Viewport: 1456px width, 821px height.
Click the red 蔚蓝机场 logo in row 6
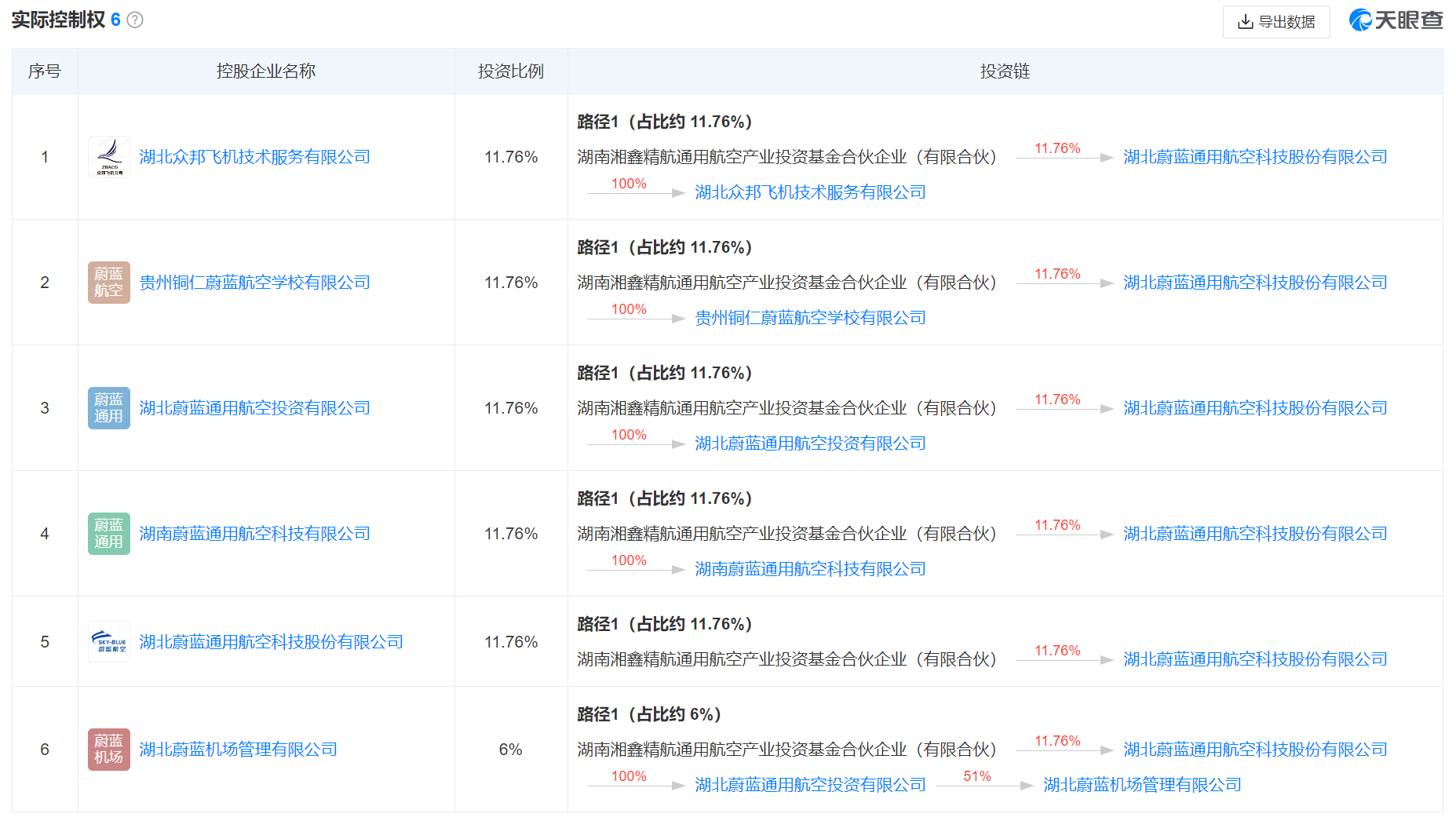click(109, 750)
